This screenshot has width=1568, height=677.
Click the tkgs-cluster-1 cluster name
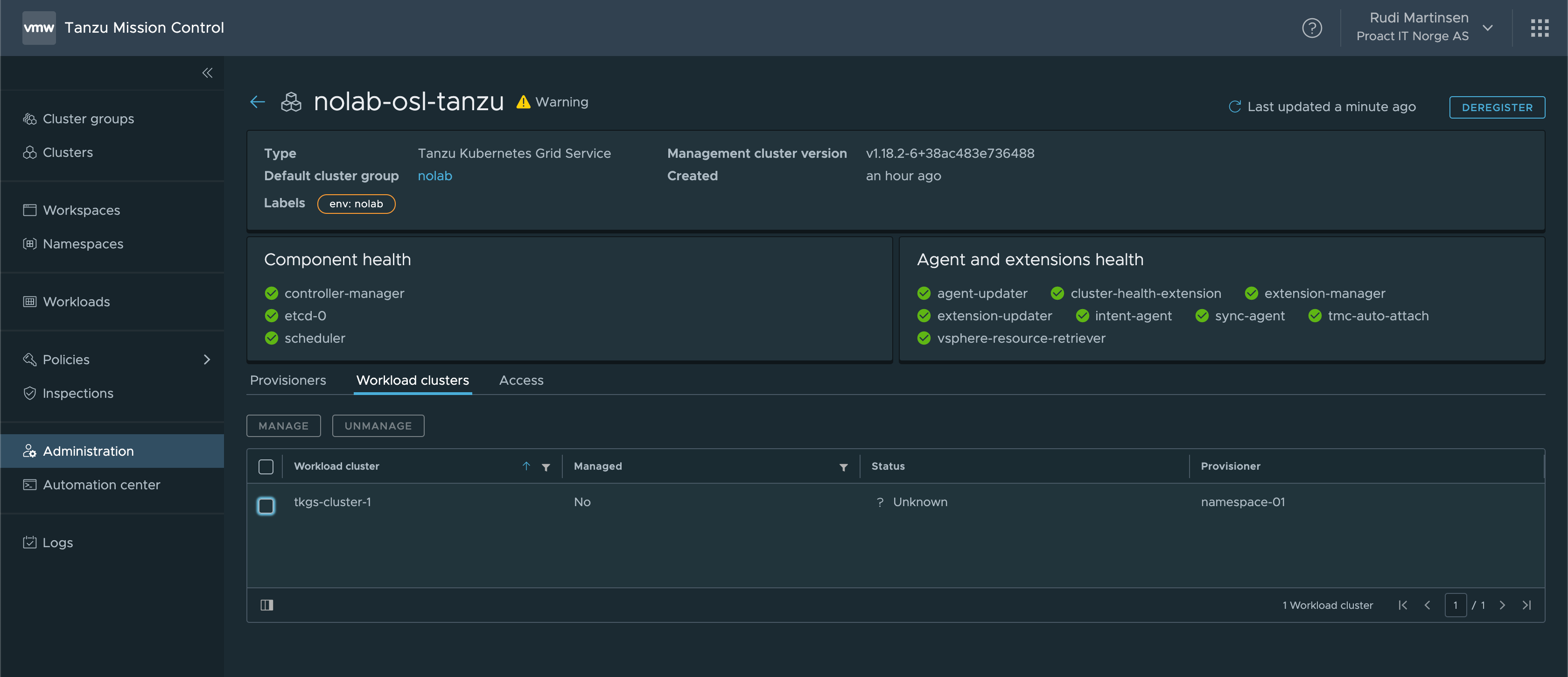(332, 501)
